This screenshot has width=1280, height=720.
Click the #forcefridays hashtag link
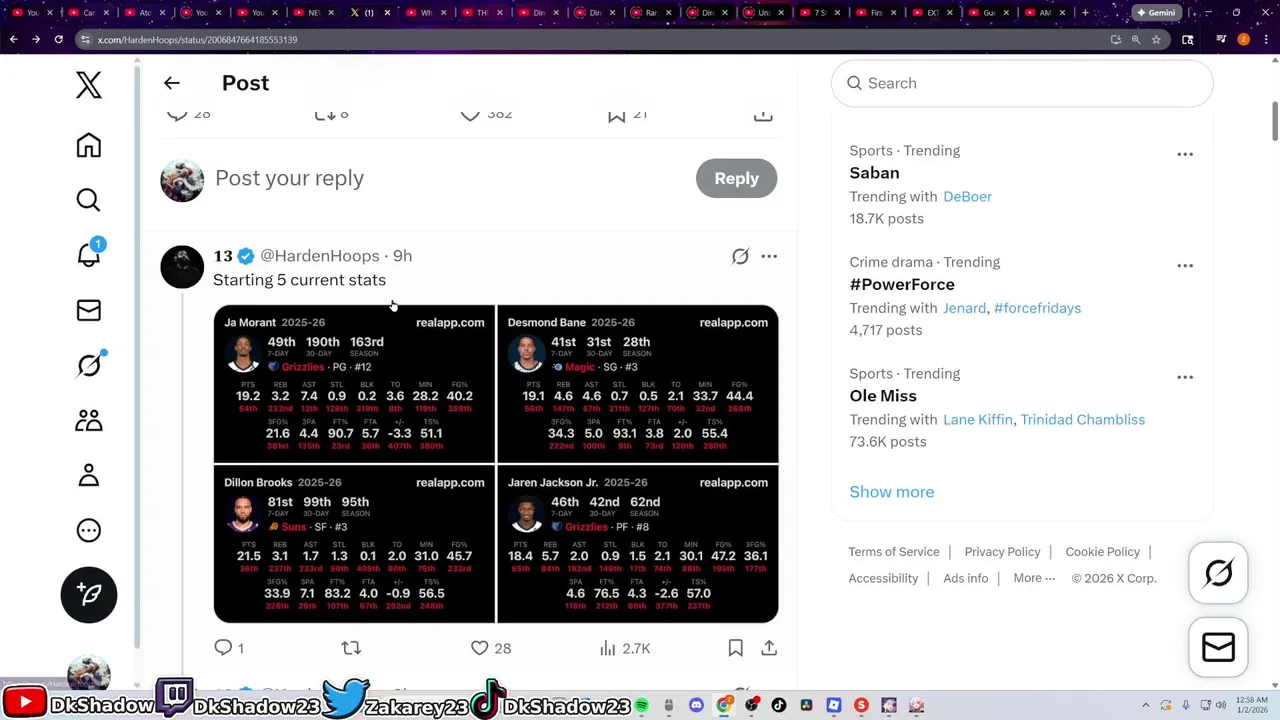click(1037, 308)
